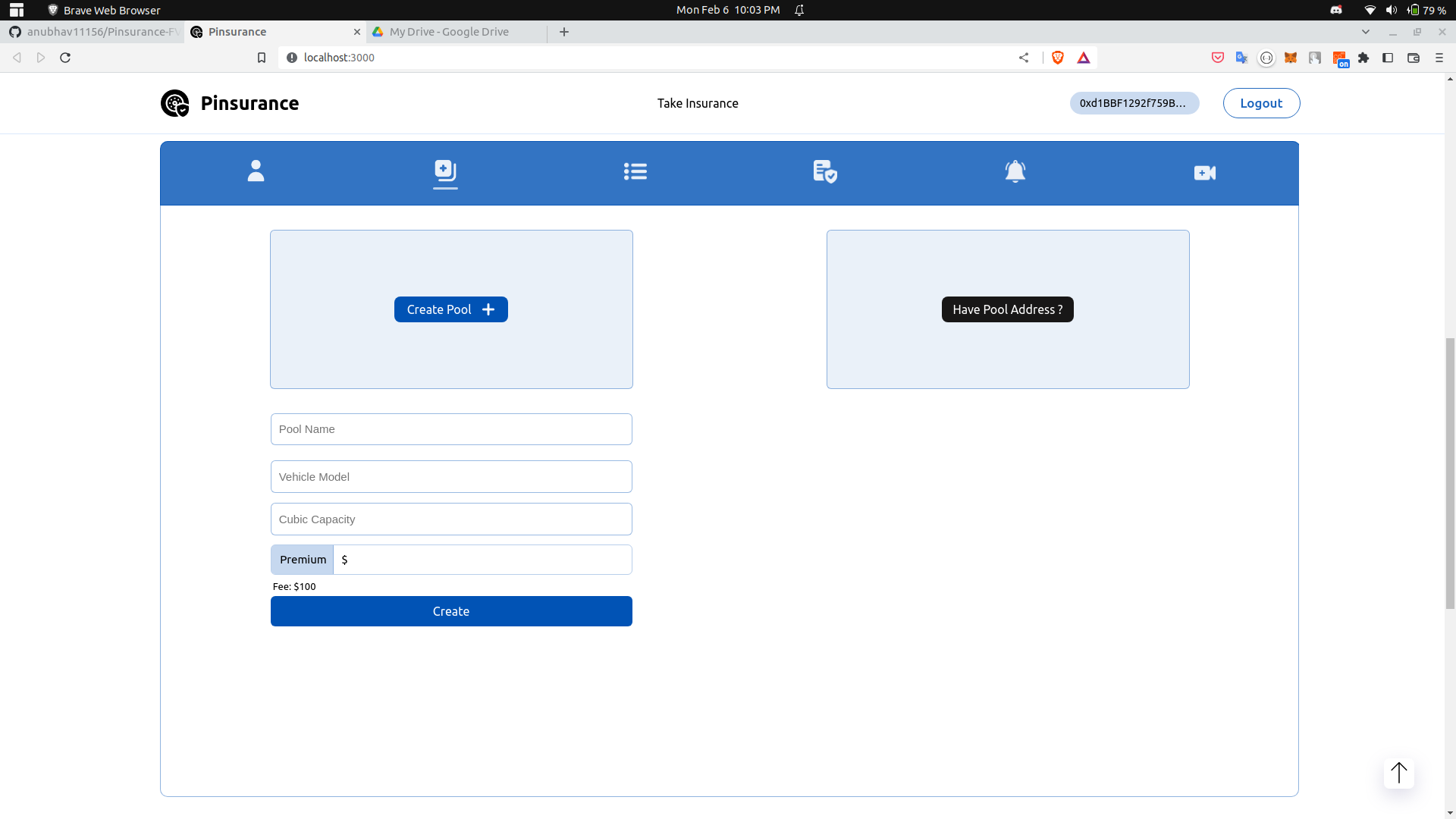The width and height of the screenshot is (1456, 819).
Task: Open the Take Insurance nav link
Action: pos(698,103)
